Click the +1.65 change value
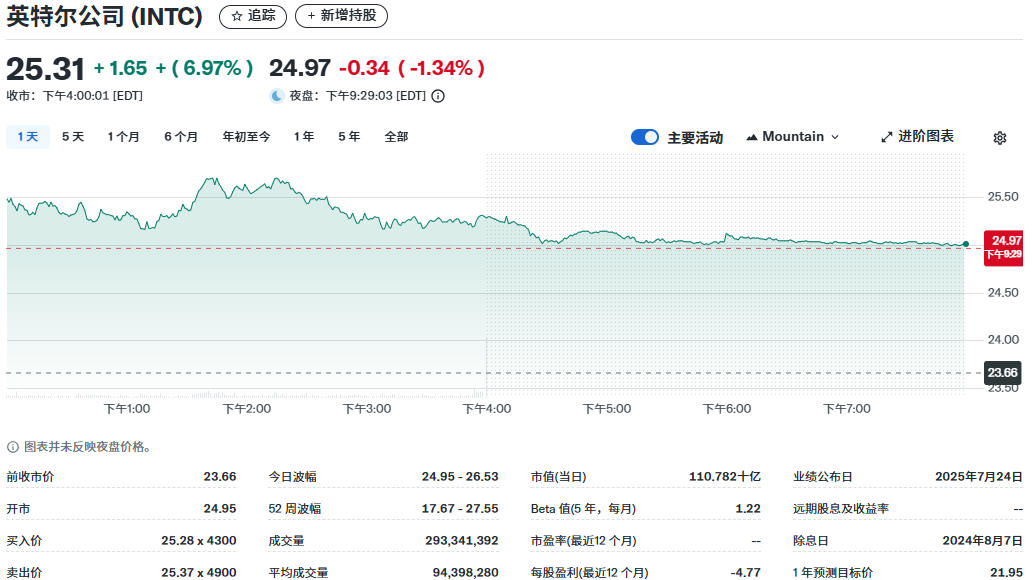The image size is (1032, 580). tap(120, 68)
